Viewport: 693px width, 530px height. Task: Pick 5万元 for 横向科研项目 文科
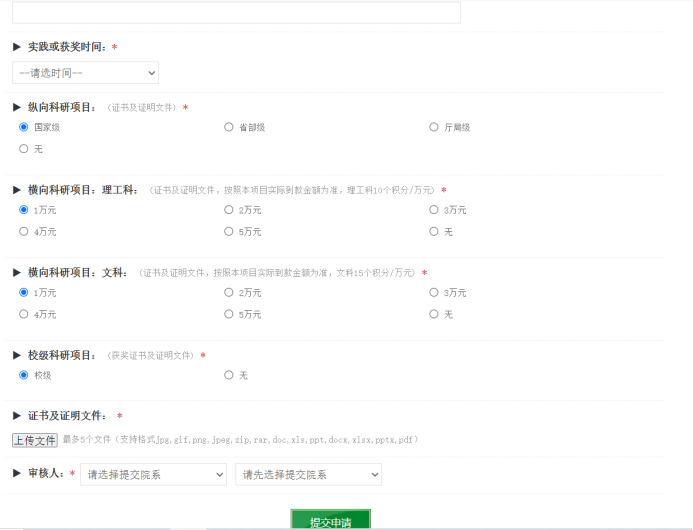click(x=228, y=314)
